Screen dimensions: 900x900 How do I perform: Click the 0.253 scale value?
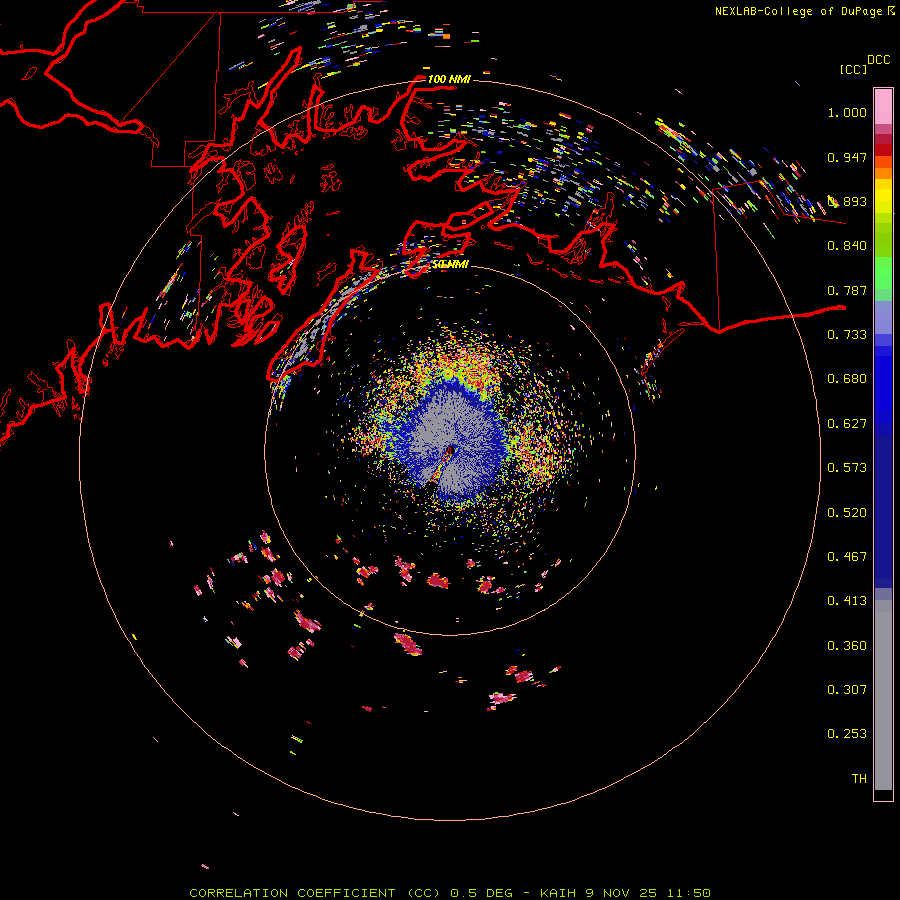coord(847,734)
